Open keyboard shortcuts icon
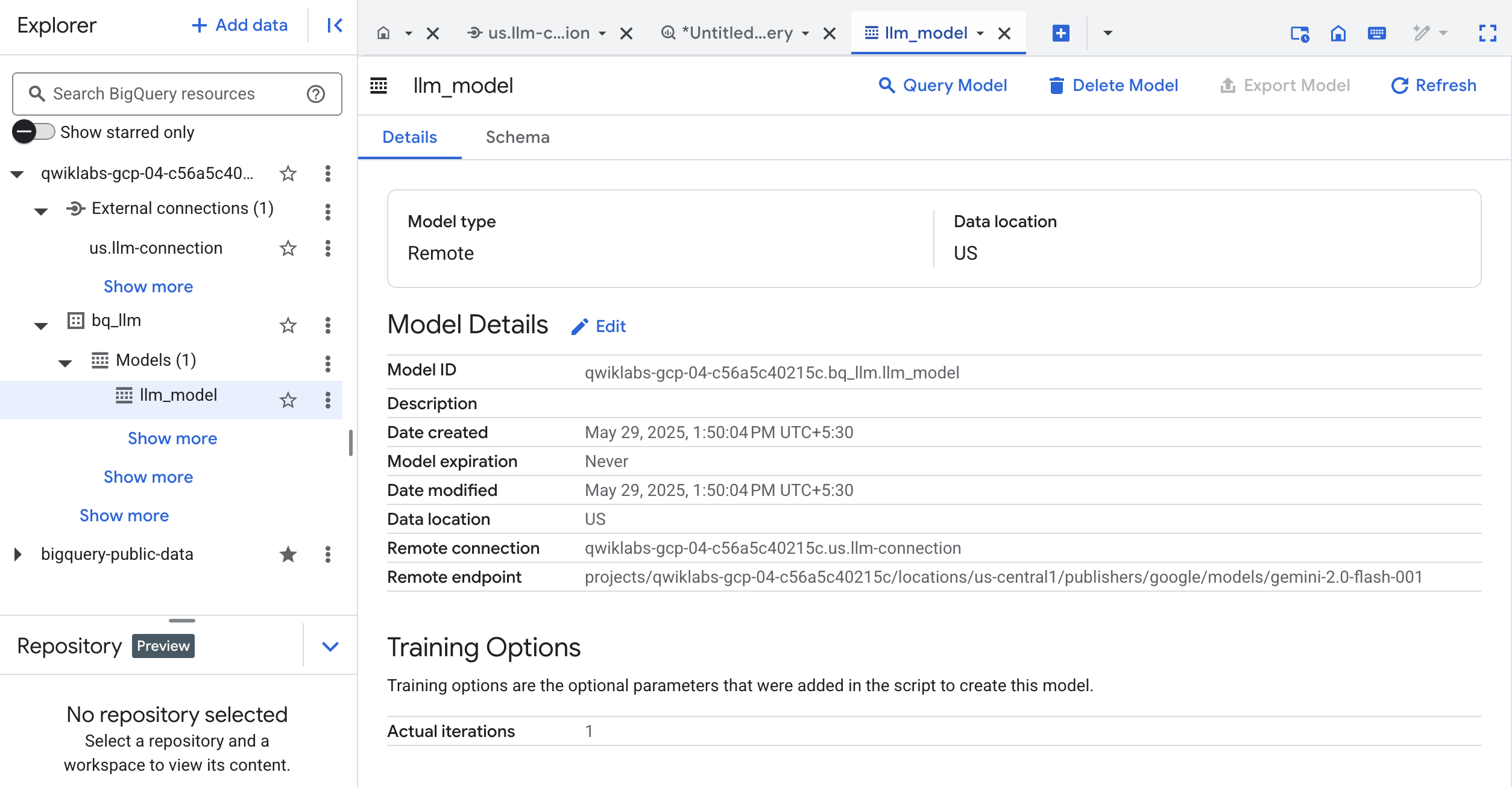 (1377, 33)
